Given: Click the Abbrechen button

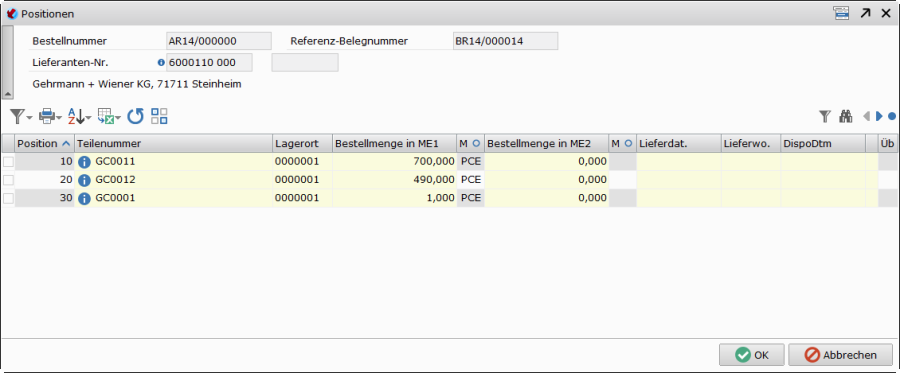Looking at the screenshot, I should coord(840,355).
